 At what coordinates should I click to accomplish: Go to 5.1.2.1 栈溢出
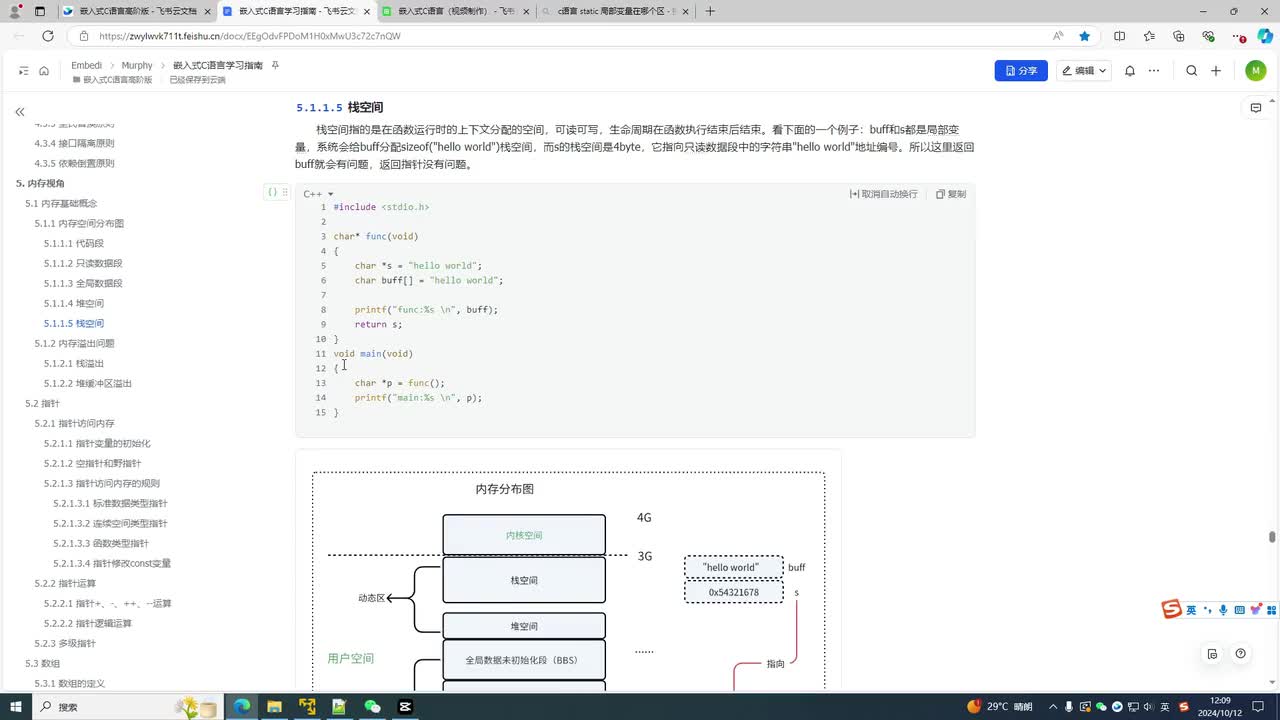(x=74, y=363)
